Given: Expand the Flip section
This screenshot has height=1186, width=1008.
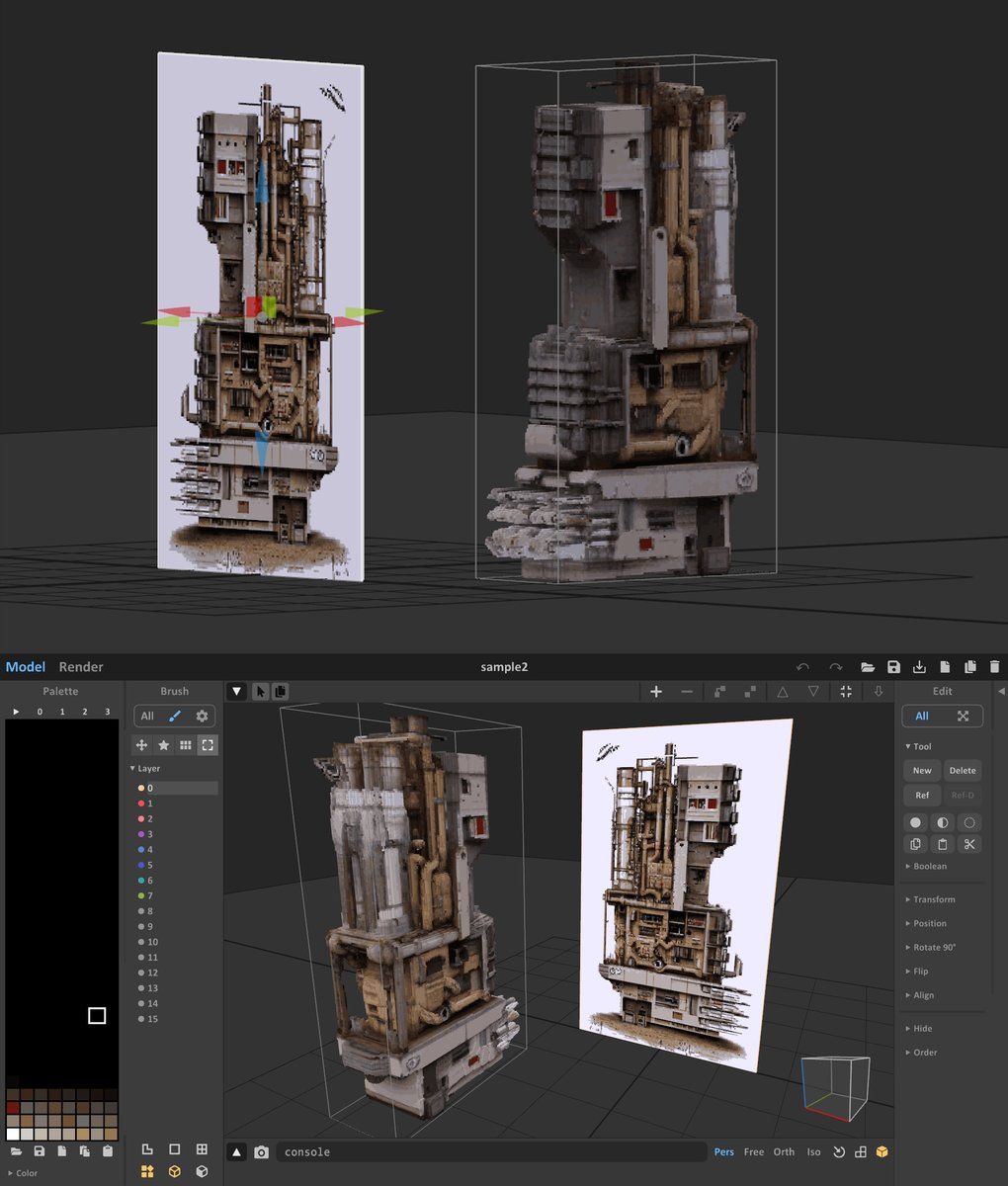Looking at the screenshot, I should coord(917,972).
